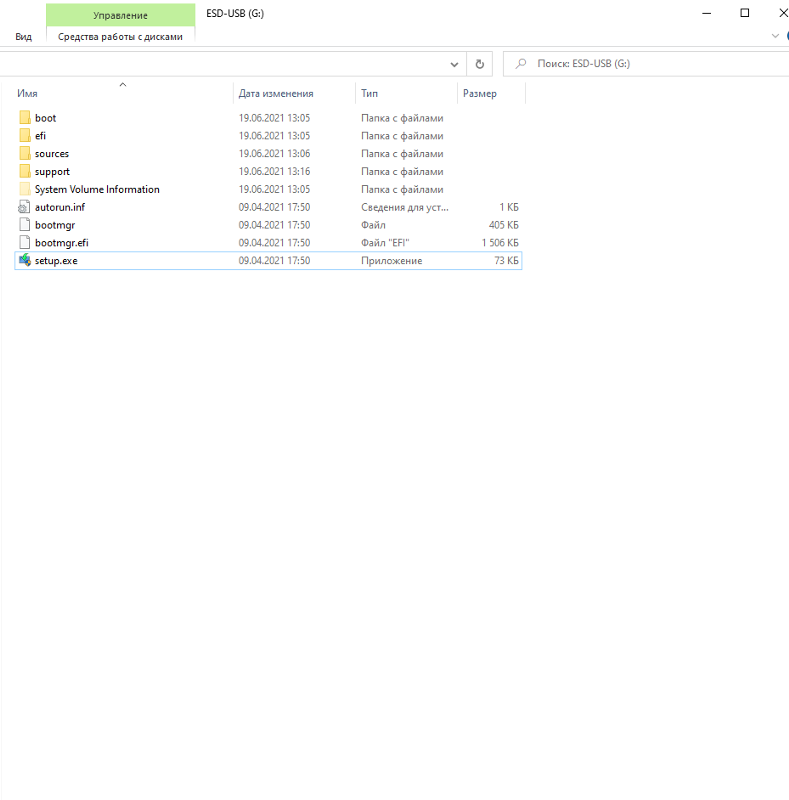The image size is (789, 800).
Task: Open the boot folder icon
Action: (24, 118)
